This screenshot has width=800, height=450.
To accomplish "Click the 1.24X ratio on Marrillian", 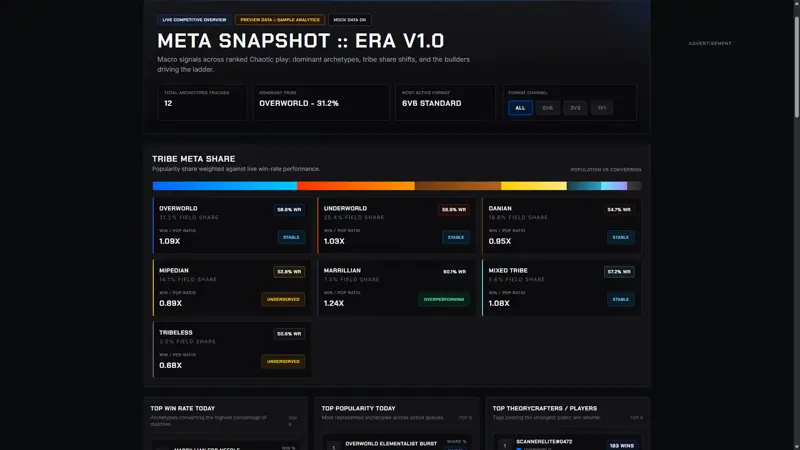I will click(334, 304).
